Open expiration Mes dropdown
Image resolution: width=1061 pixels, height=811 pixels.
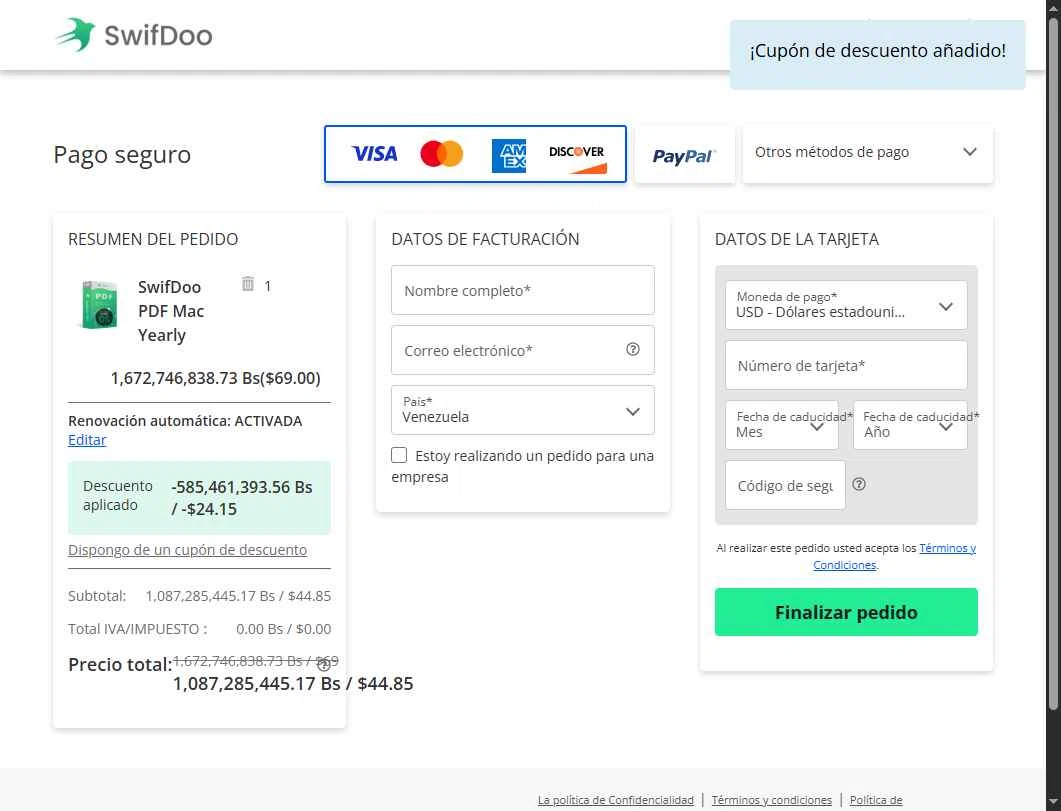click(782, 425)
